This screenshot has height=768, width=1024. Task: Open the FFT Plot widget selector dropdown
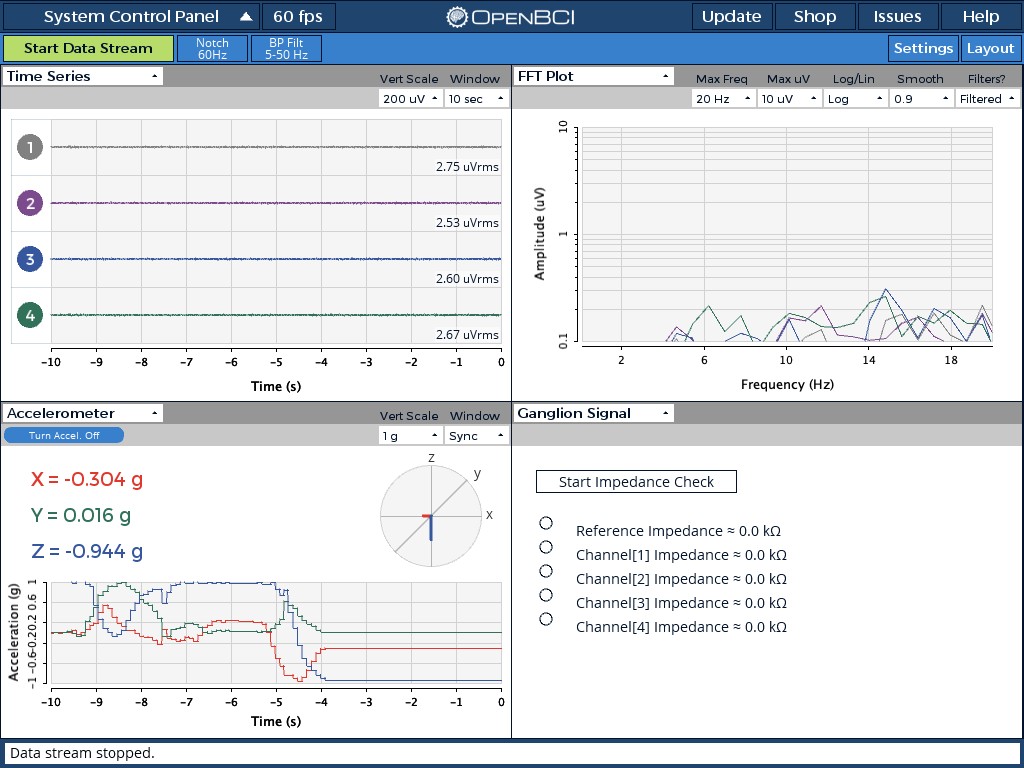click(593, 76)
